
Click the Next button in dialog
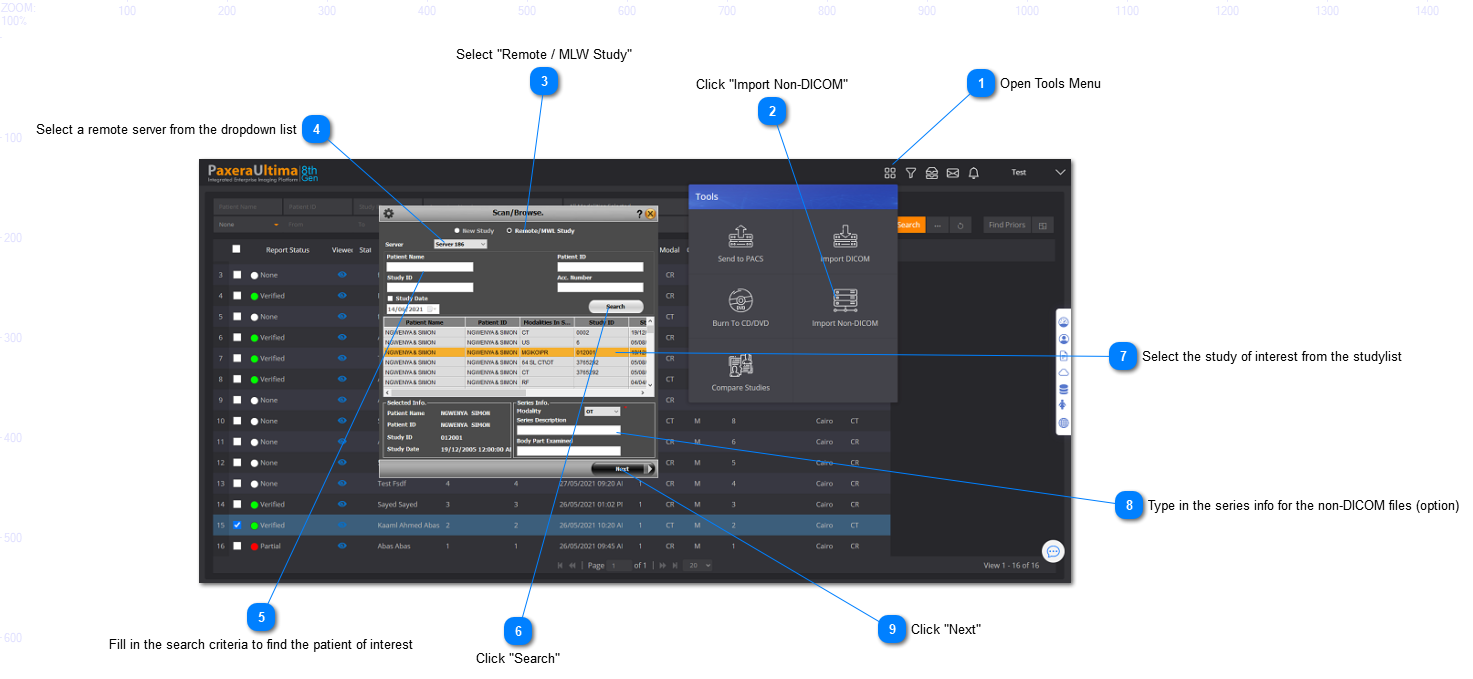(622, 468)
